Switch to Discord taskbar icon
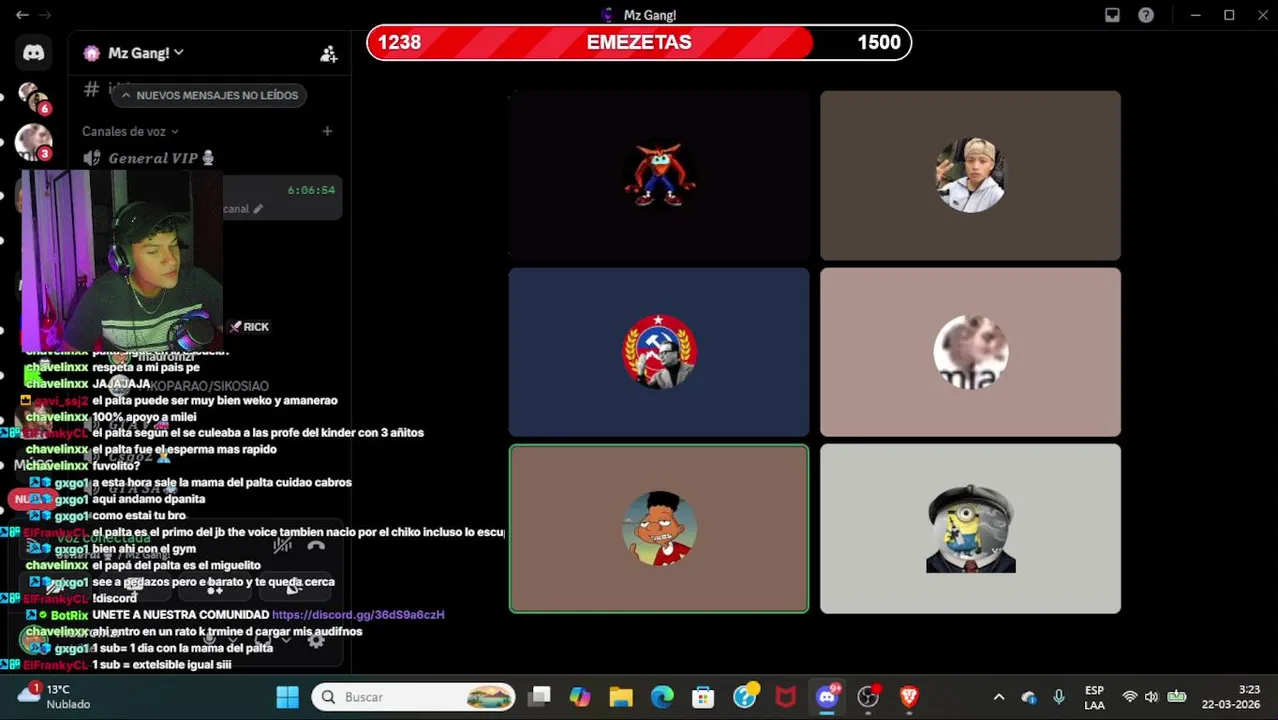 coord(827,697)
